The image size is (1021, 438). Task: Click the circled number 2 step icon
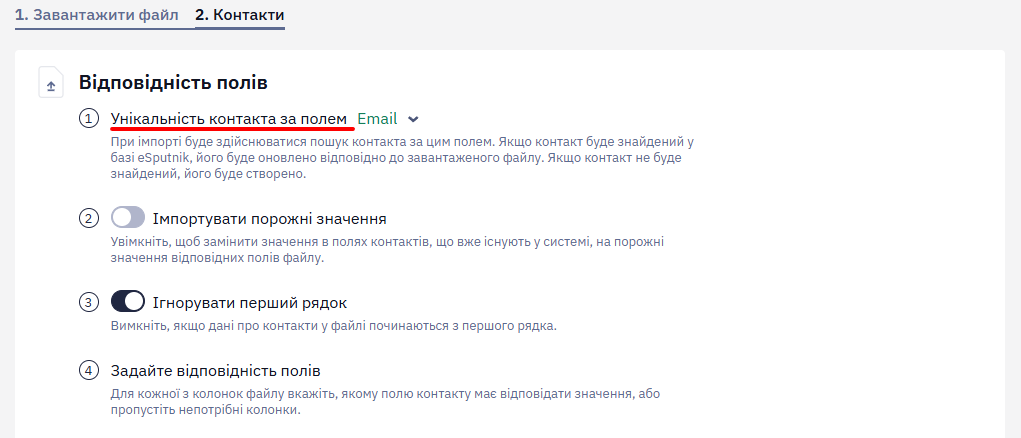click(x=89, y=218)
